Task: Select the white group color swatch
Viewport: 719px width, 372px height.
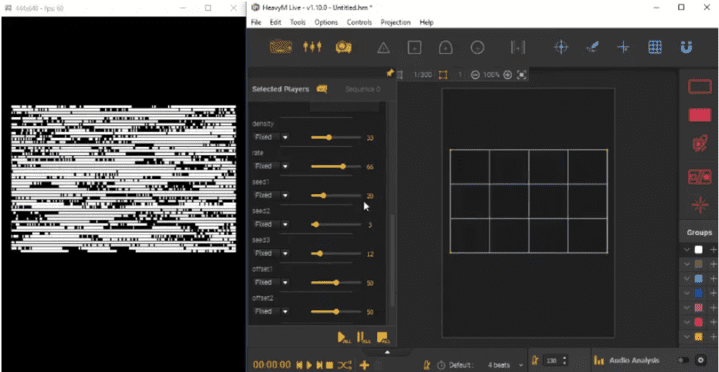Action: click(x=698, y=250)
